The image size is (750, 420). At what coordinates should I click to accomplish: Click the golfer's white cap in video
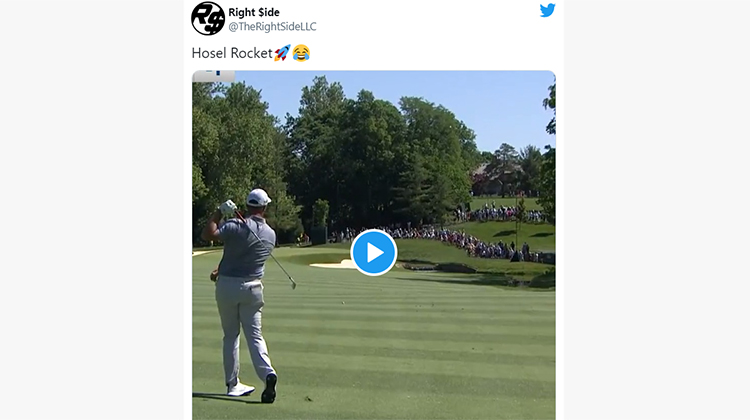[258, 197]
